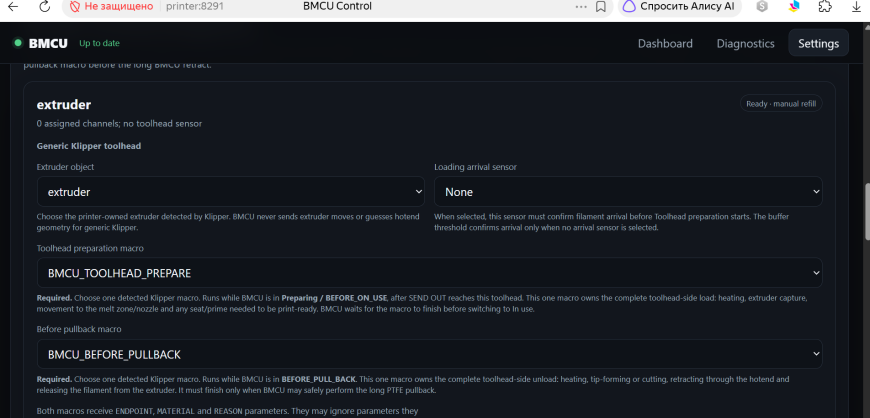The image size is (870, 418).
Task: Click the green status dot next to BMCU
Action: coord(18,43)
